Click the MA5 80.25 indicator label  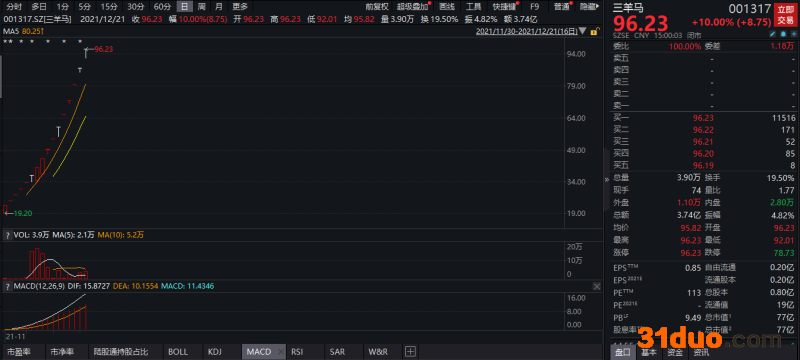[x=23, y=31]
